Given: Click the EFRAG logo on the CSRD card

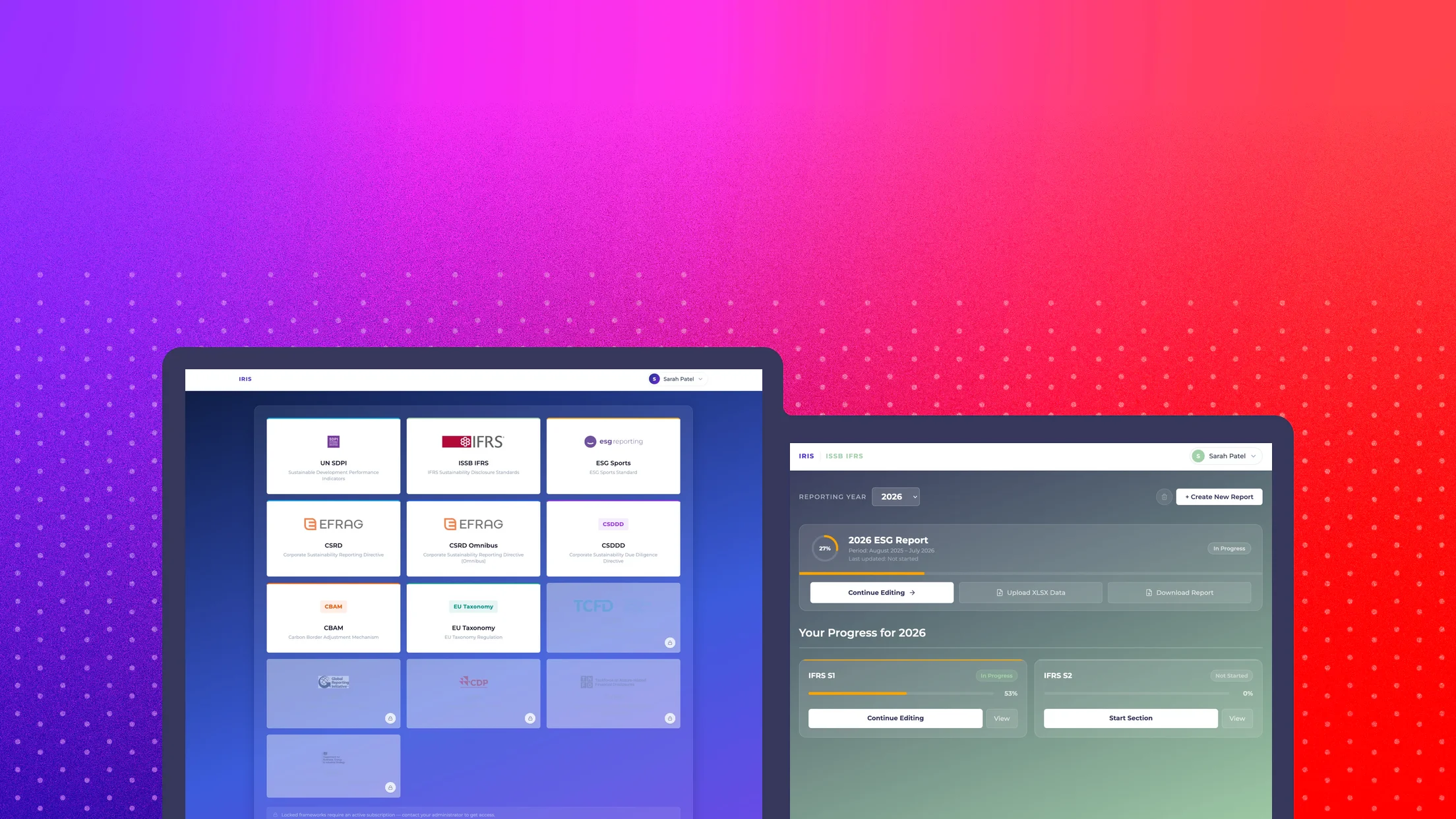Looking at the screenshot, I should pyautogui.click(x=334, y=524).
